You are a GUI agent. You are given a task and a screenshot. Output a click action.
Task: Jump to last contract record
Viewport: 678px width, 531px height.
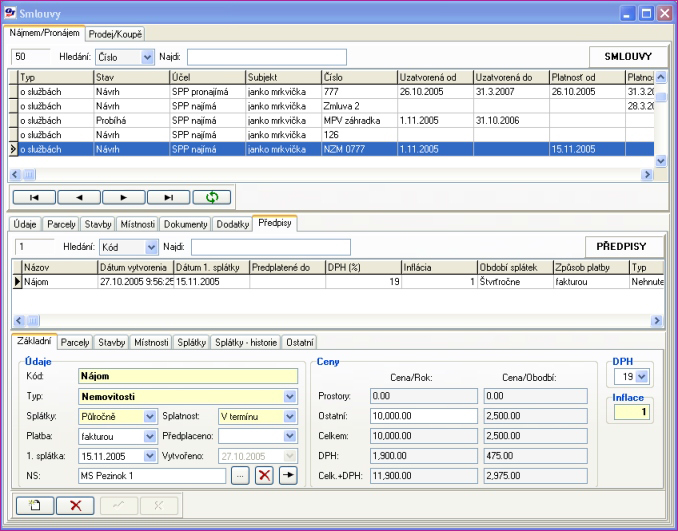169,198
